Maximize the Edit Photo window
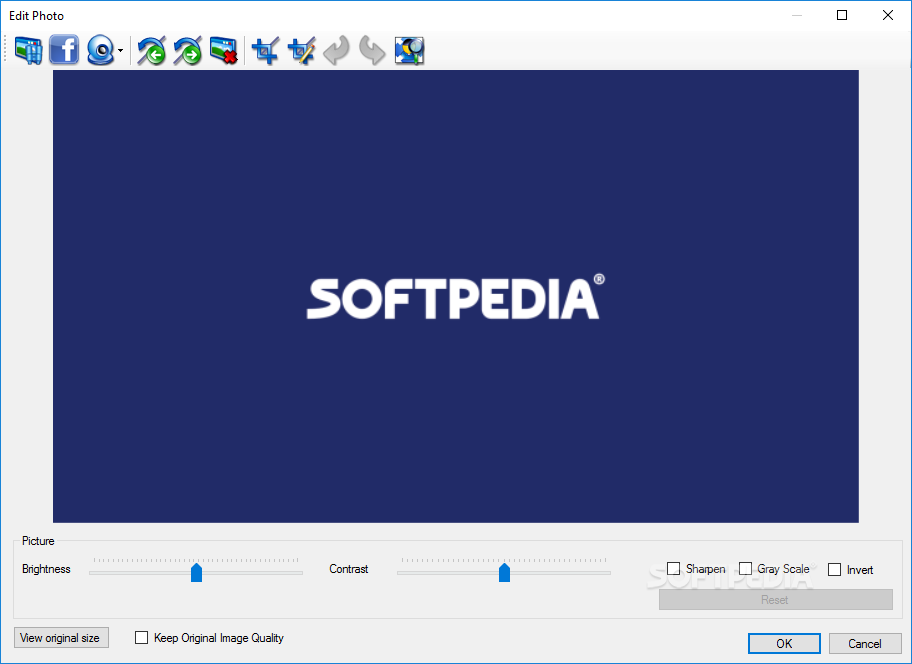This screenshot has width=912, height=664. (x=842, y=15)
